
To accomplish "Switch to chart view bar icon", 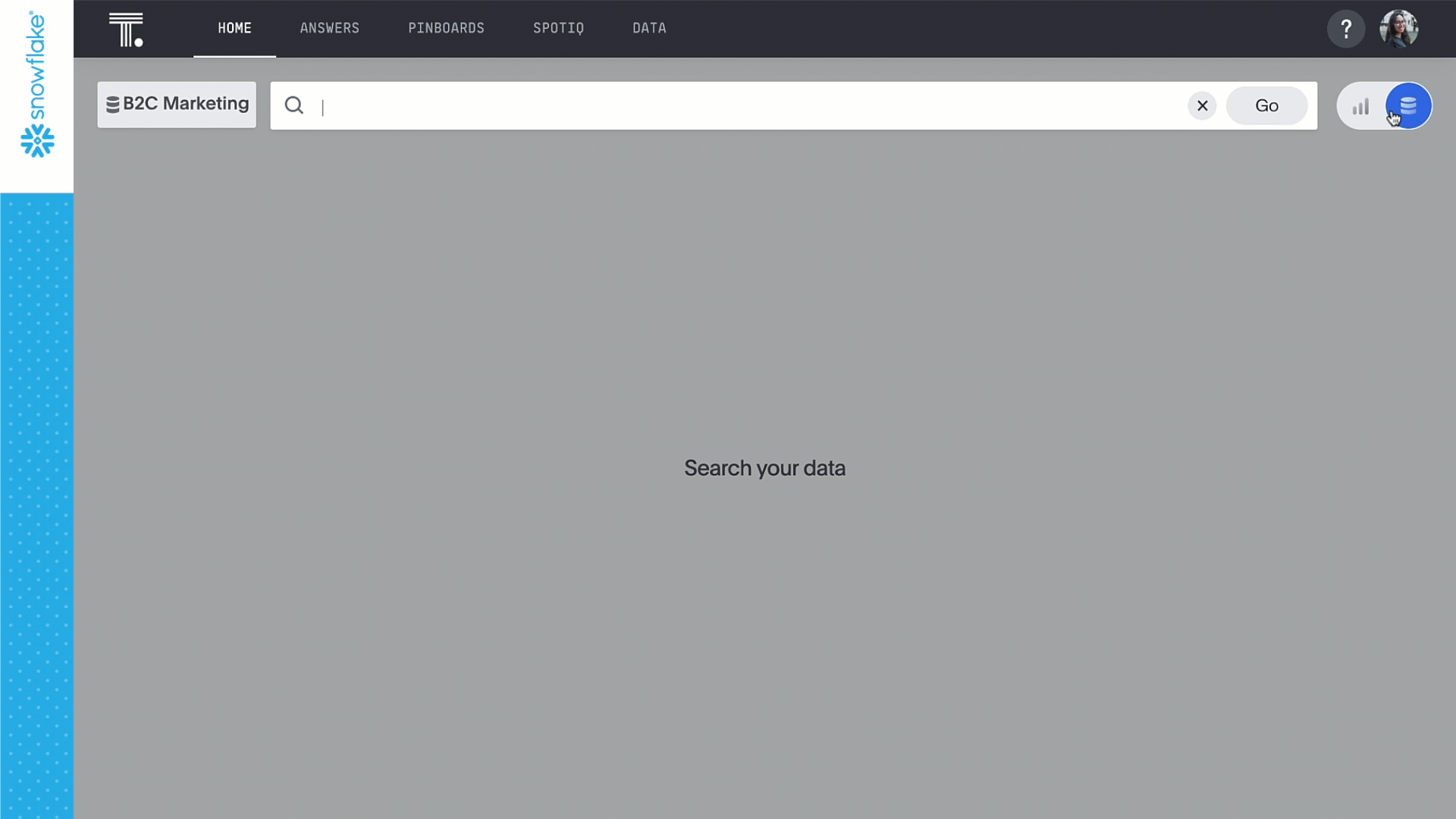I will 1361,106.
